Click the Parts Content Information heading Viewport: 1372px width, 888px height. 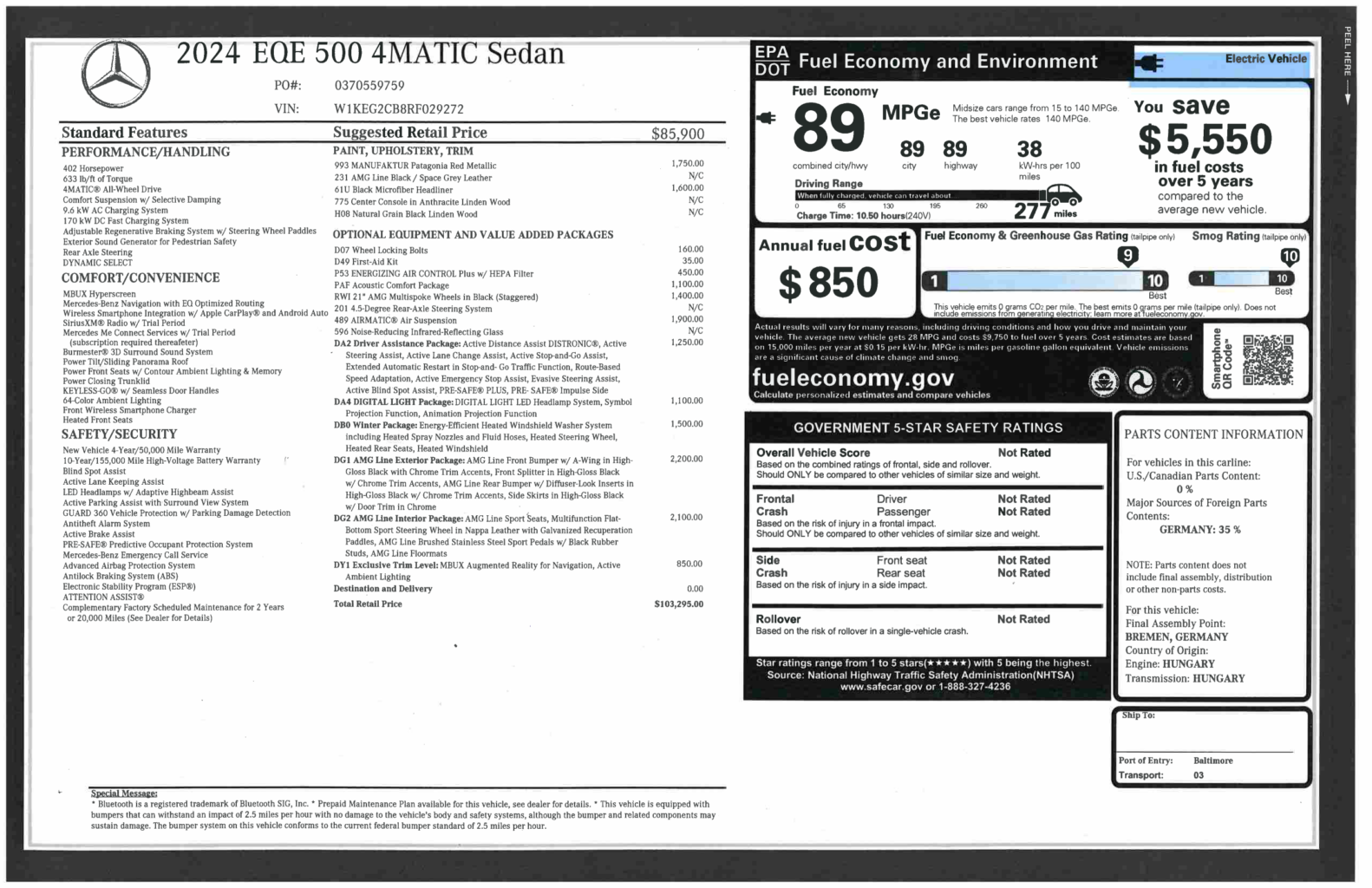1212,434
